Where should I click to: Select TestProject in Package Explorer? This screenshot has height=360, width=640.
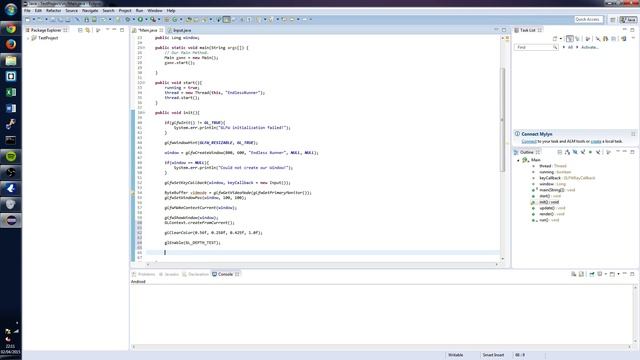coord(48,38)
